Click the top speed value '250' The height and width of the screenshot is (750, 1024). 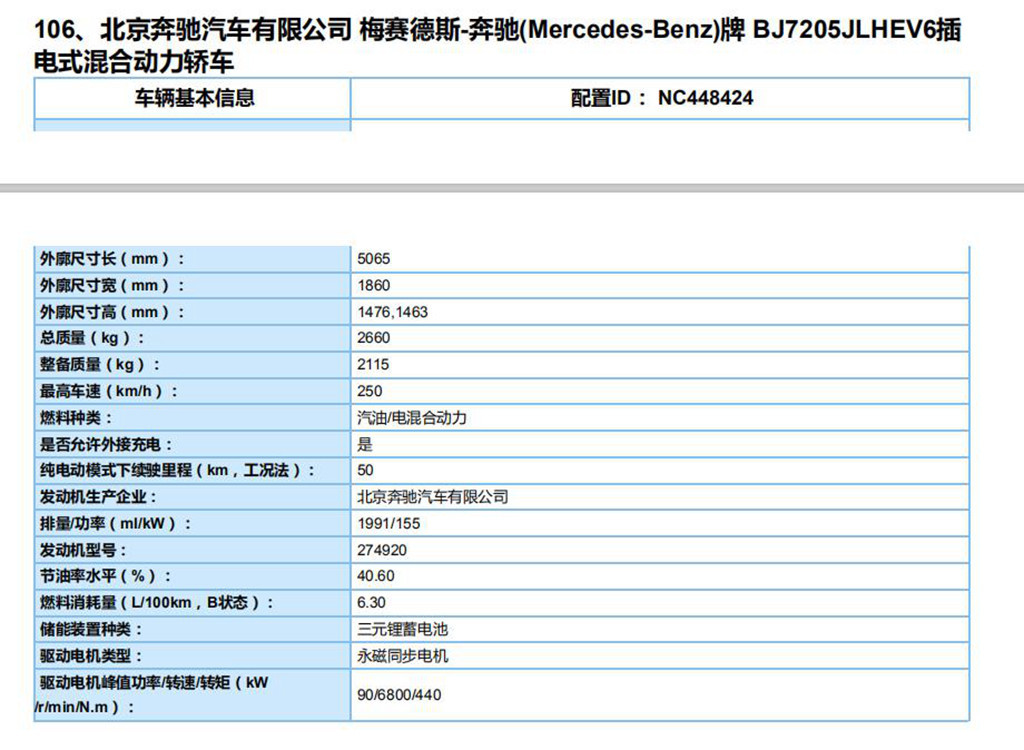pyautogui.click(x=370, y=391)
